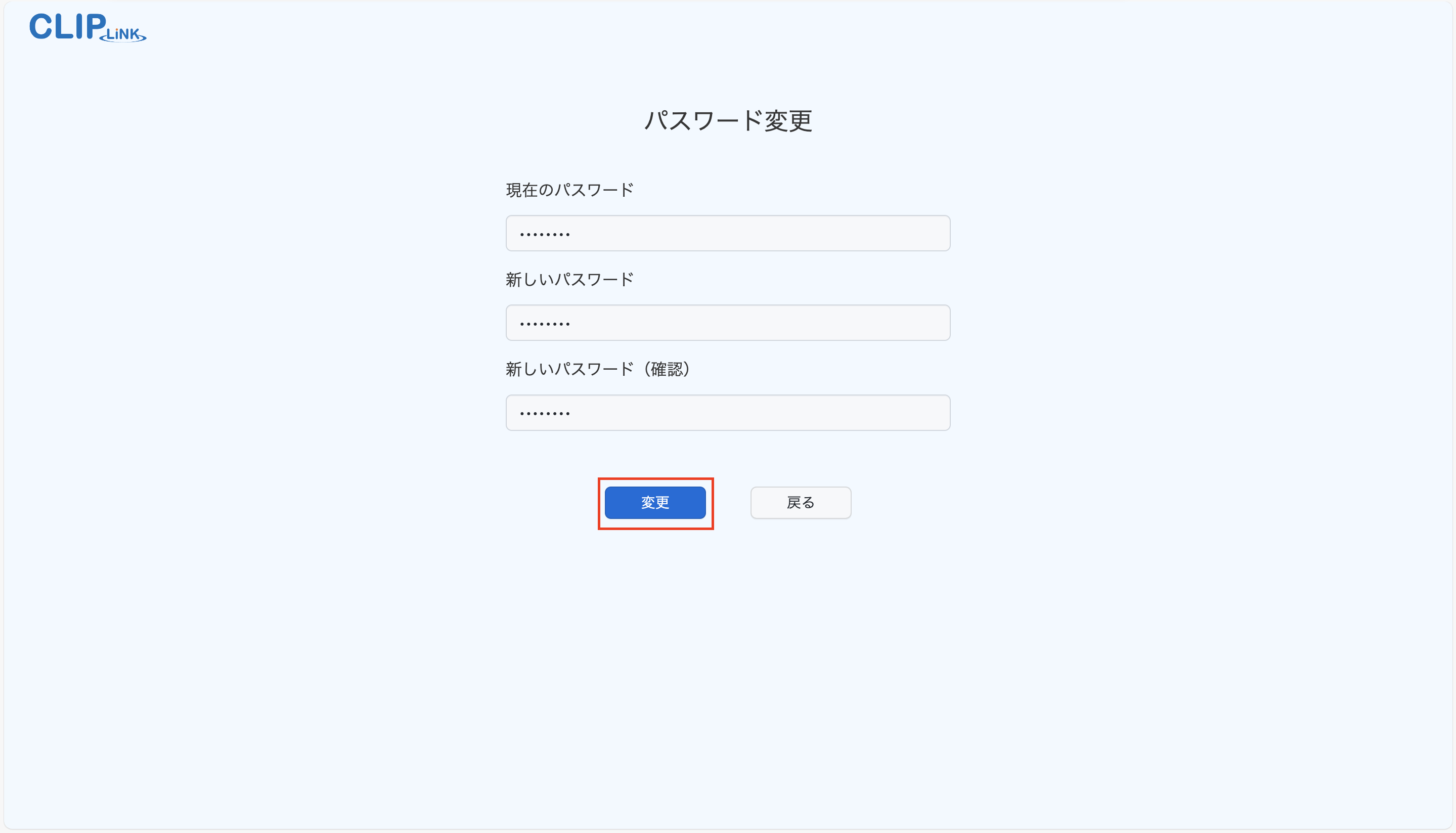Click the 新しいパスワード label text
Screen dimensions: 1456x833
pos(569,280)
